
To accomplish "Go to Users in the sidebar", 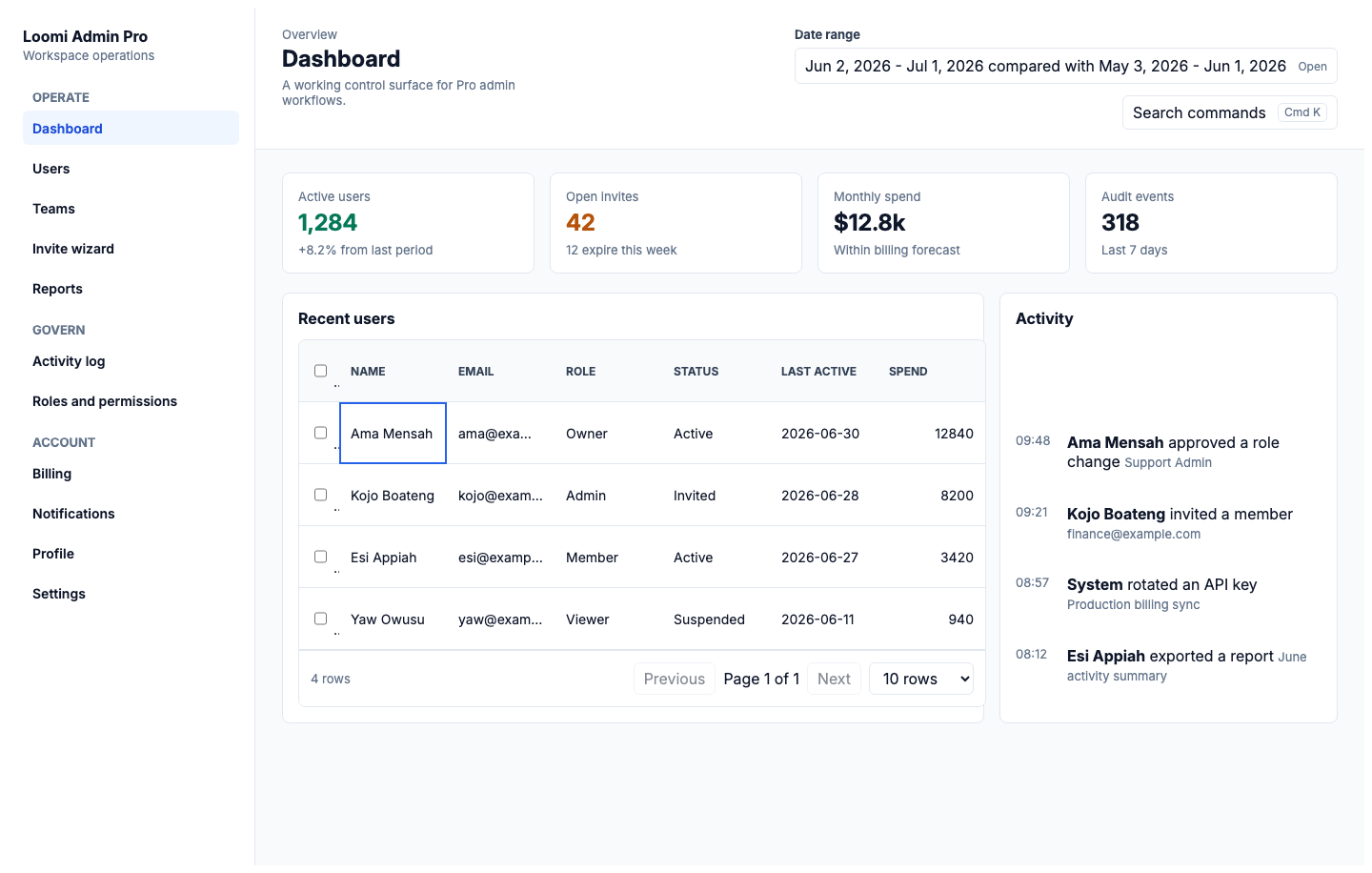I will 131,169.
